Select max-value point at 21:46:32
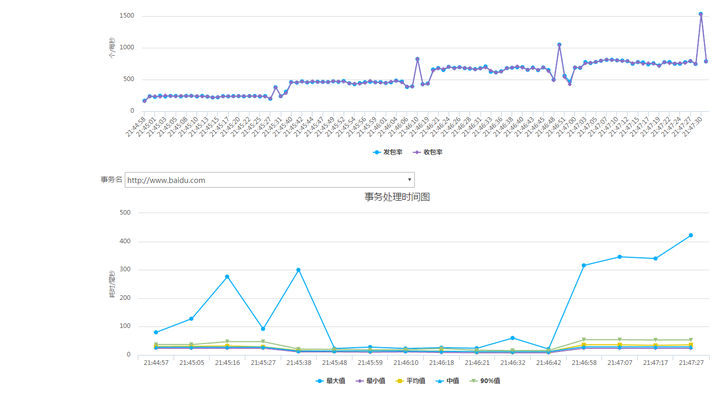The height and width of the screenshot is (394, 720). click(512, 338)
